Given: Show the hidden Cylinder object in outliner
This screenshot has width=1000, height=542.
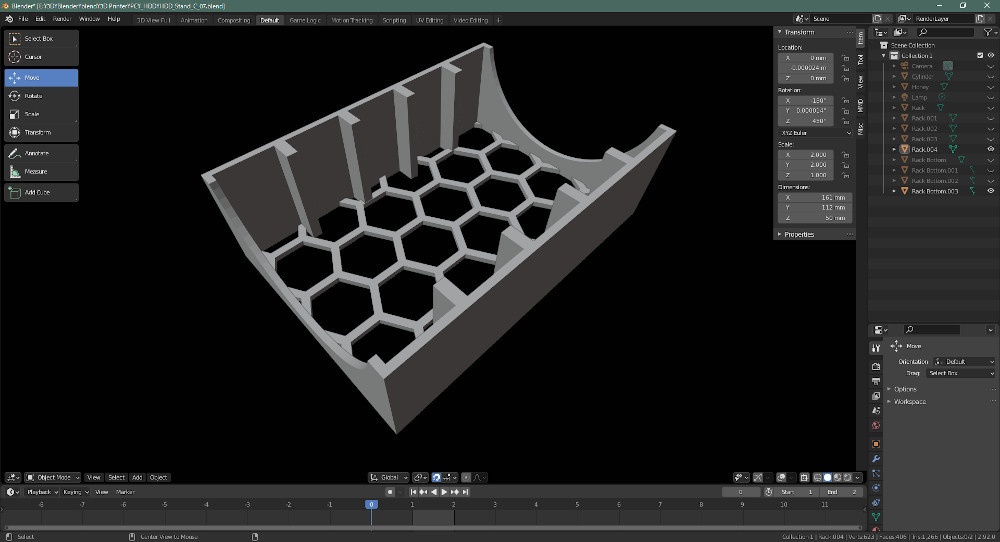Looking at the screenshot, I should point(990,77).
